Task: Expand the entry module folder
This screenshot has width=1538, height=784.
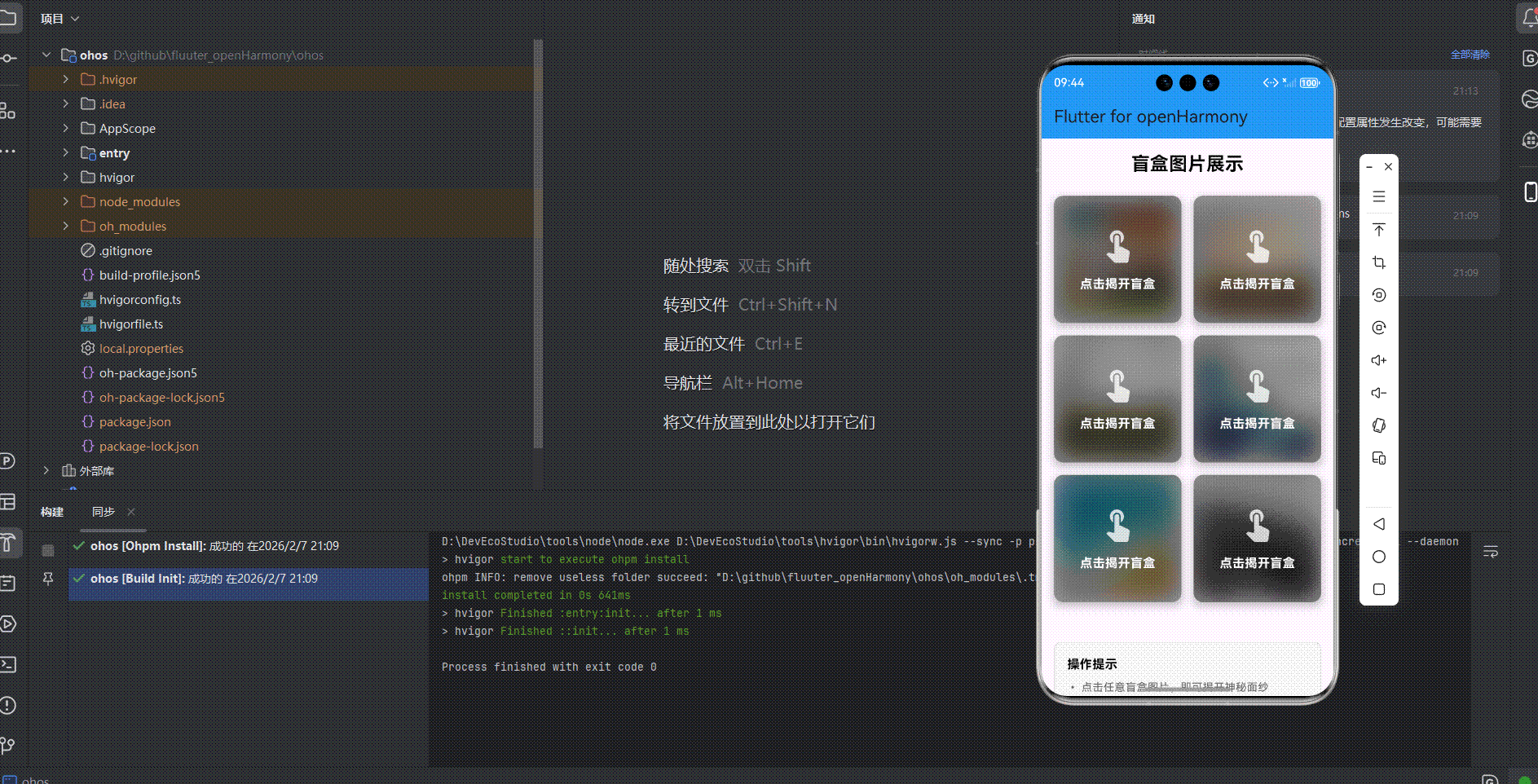Action: [x=66, y=152]
